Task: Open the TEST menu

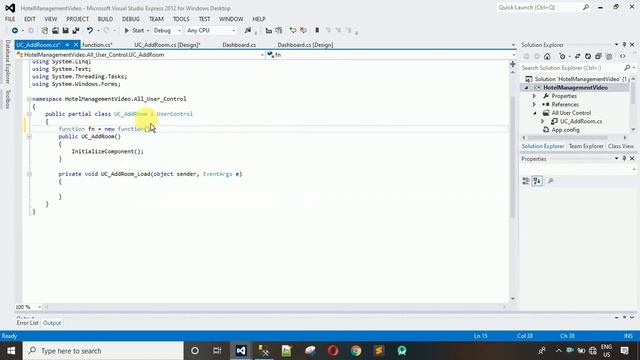Action: 204,19
